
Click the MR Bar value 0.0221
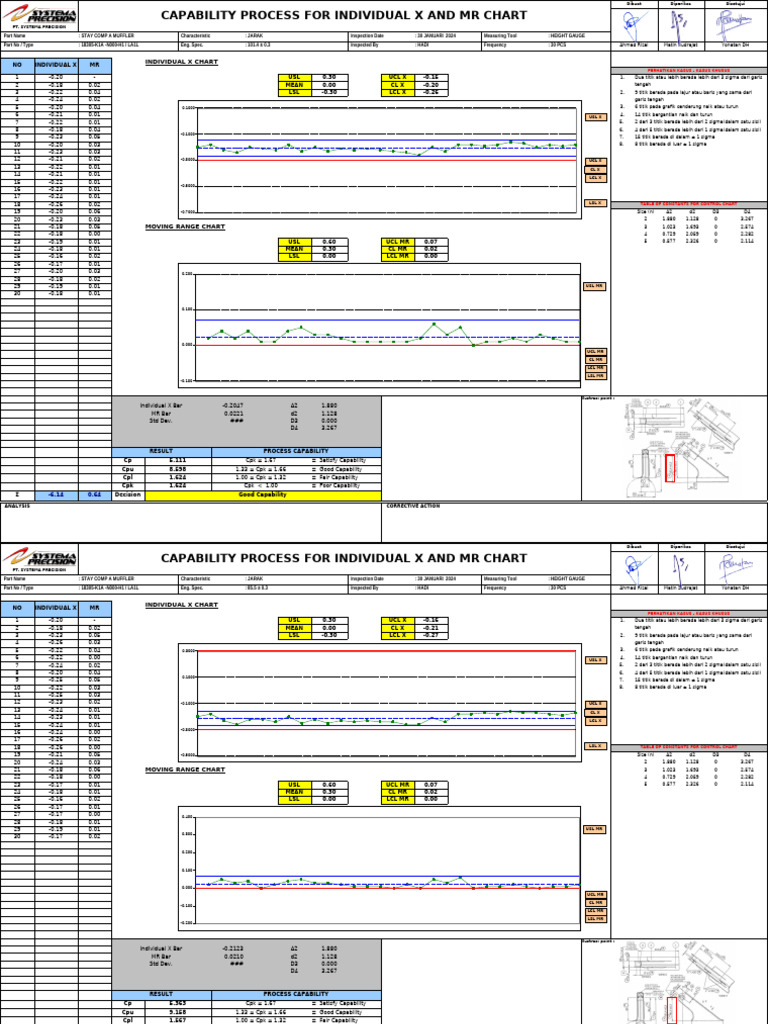[233, 413]
